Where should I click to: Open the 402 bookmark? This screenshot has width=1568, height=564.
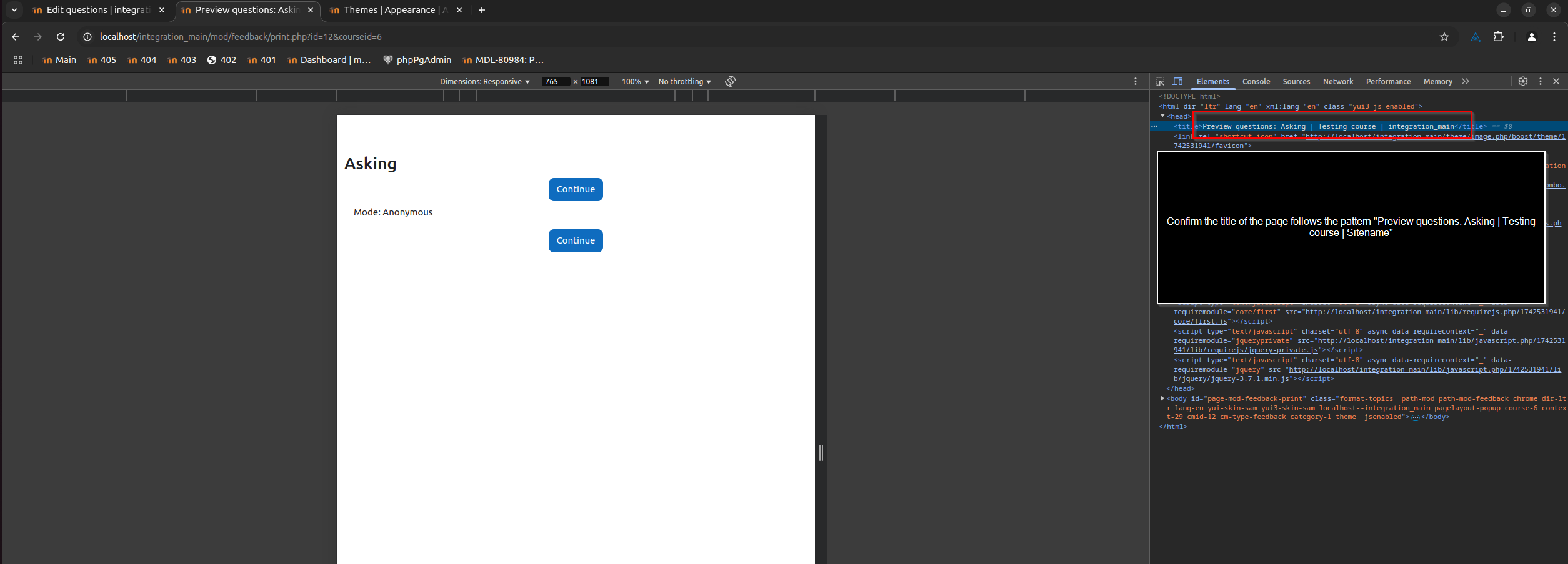222,60
